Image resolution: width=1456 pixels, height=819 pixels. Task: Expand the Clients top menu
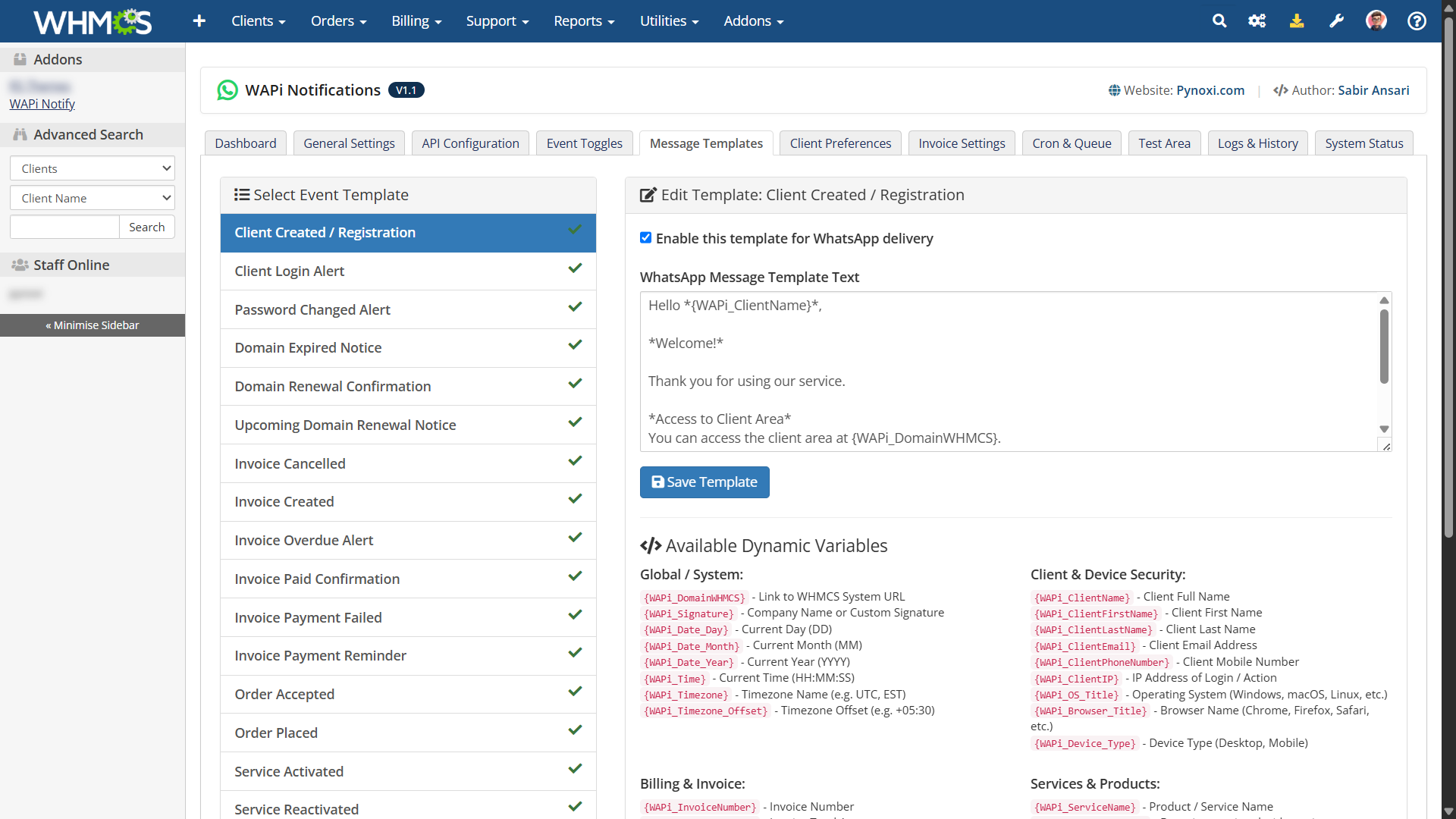coord(258,21)
